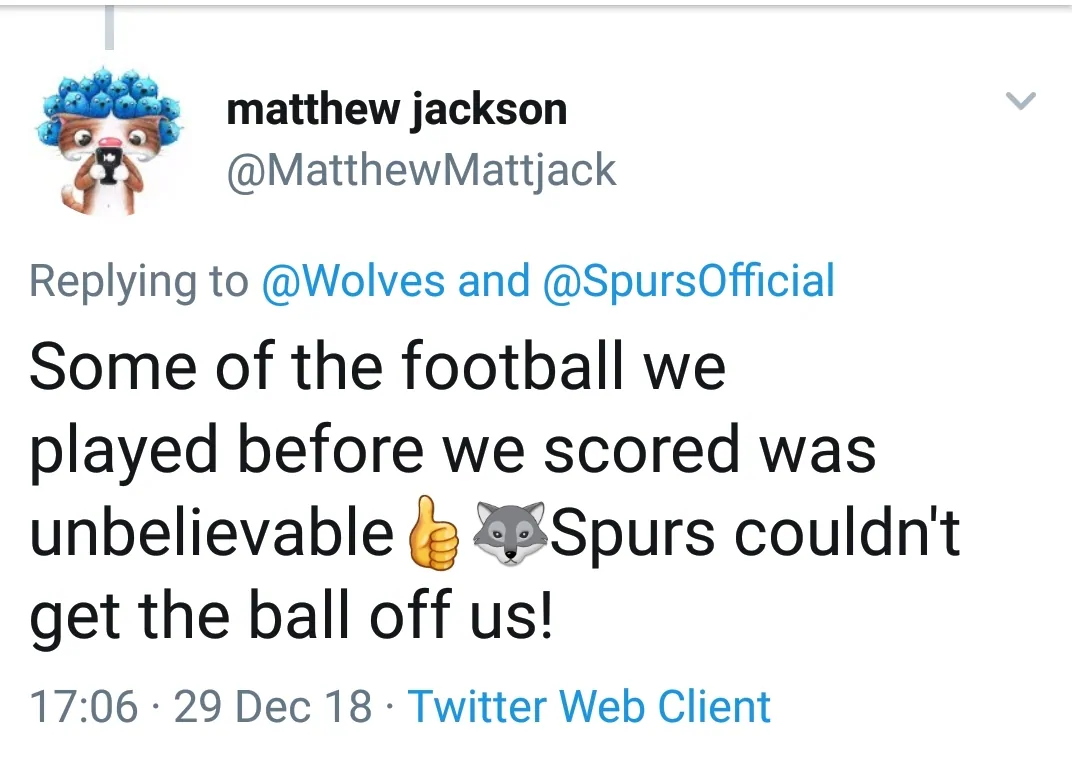Open the Twitter Web Client link
This screenshot has width=1072, height=761.
click(x=590, y=707)
